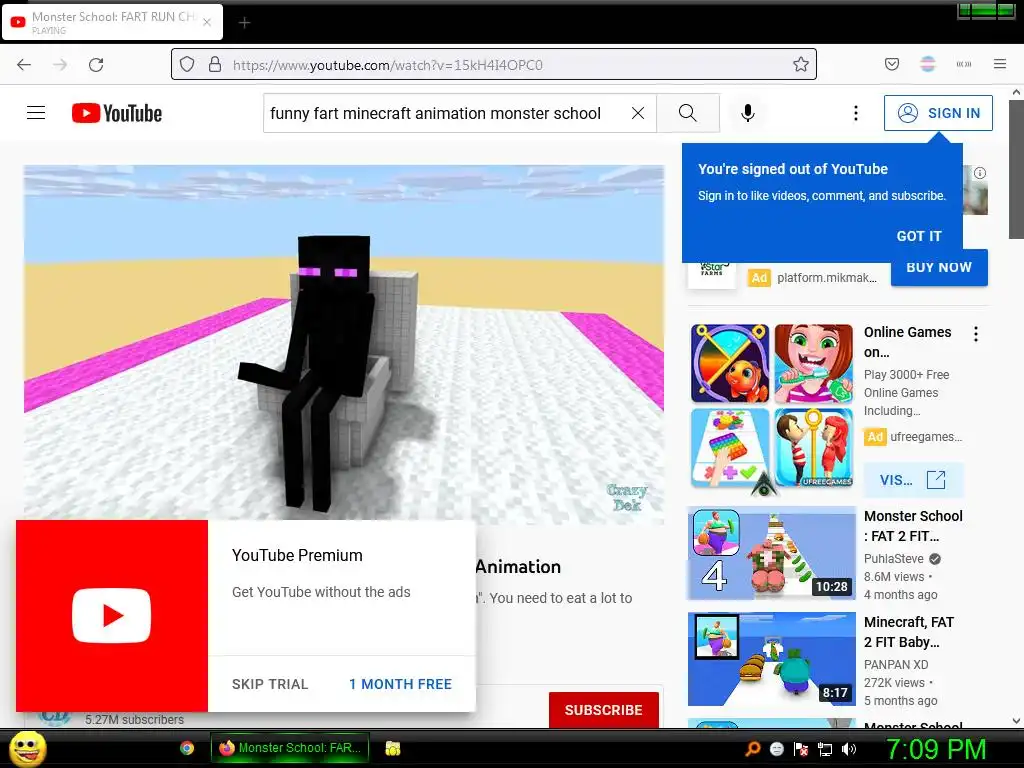Screen dimensions: 1024x768
Task: Click the network tray icon
Action: [x=825, y=749]
